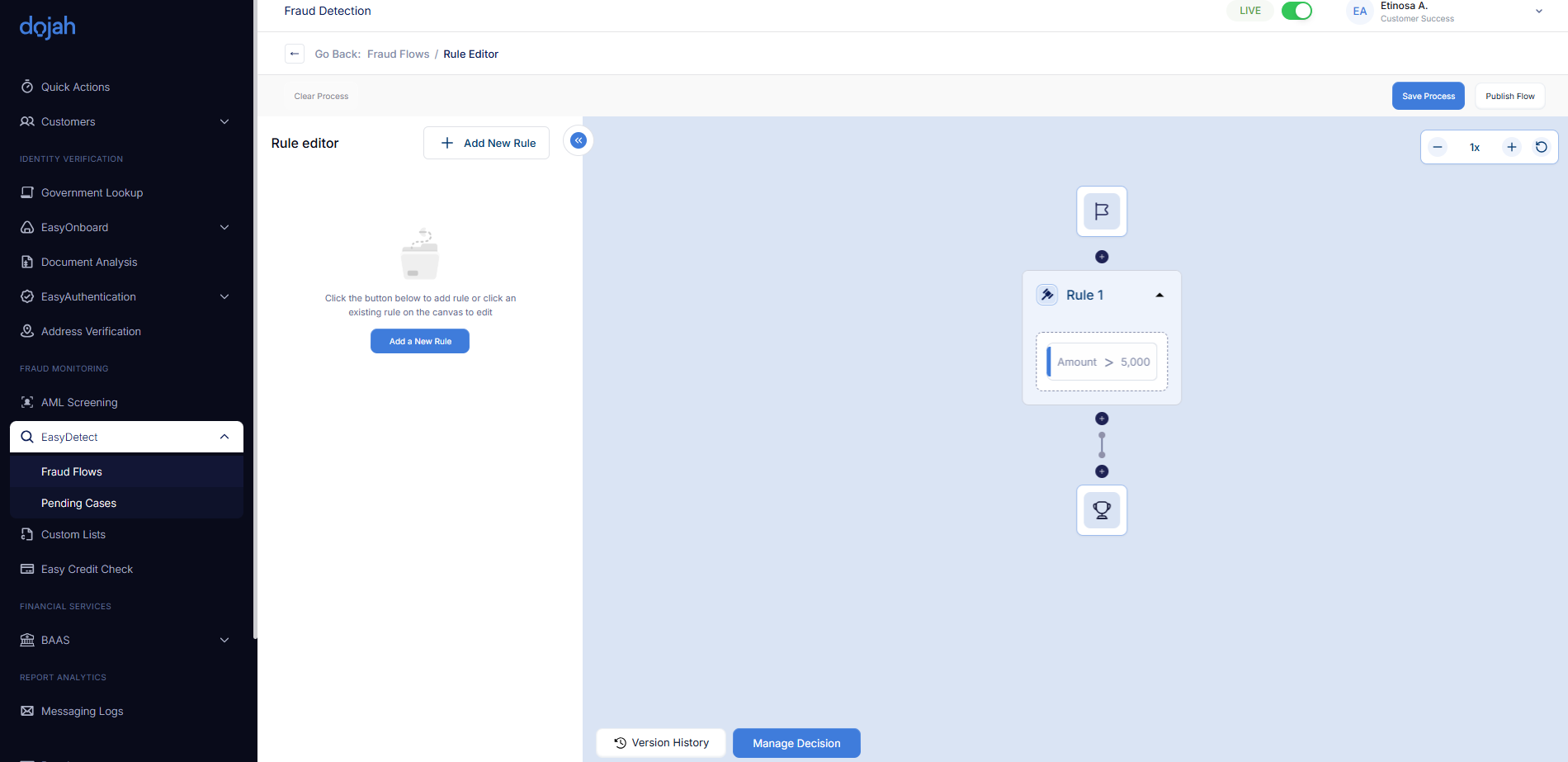1568x762 pixels.
Task: Expand the EasyAuthentication chevron
Action: point(224,296)
